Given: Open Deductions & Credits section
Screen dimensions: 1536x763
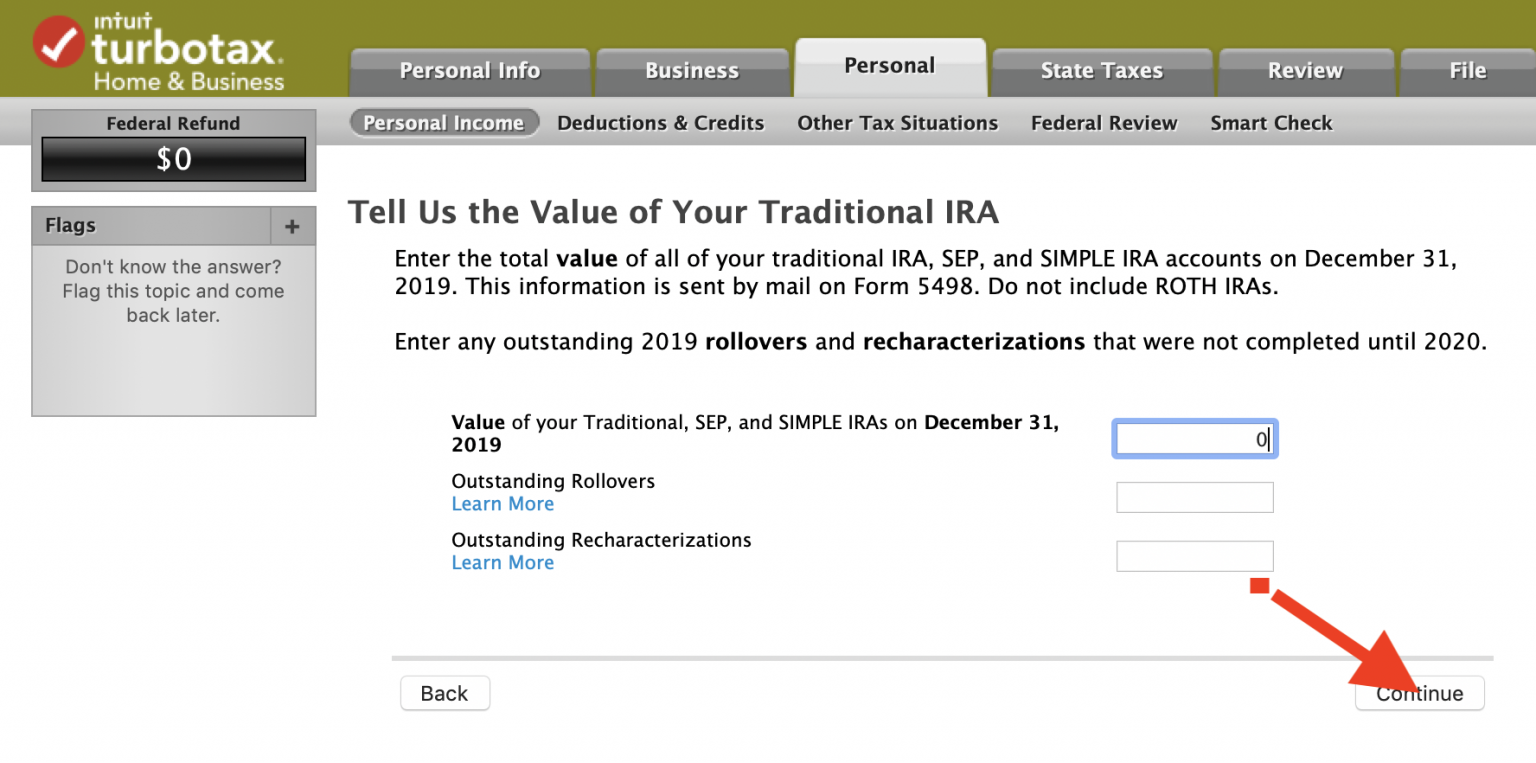Looking at the screenshot, I should point(660,123).
